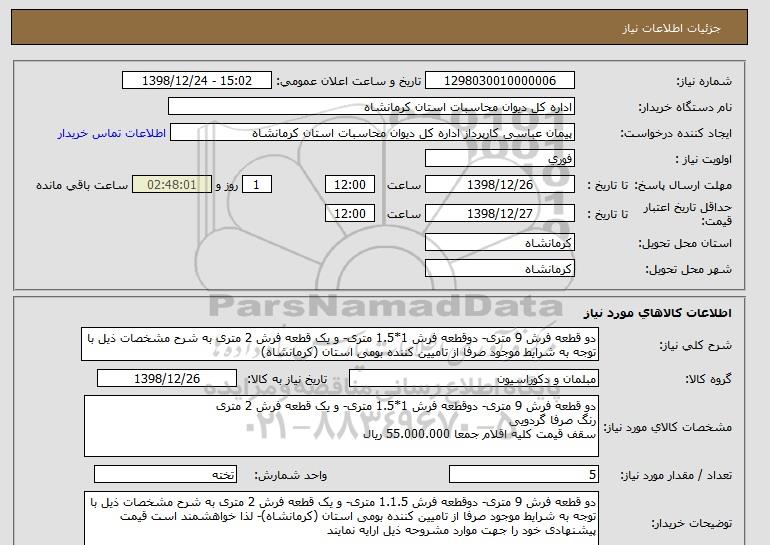770x545 pixels.
Task: Click the روز و label
Action: pyautogui.click(x=227, y=185)
